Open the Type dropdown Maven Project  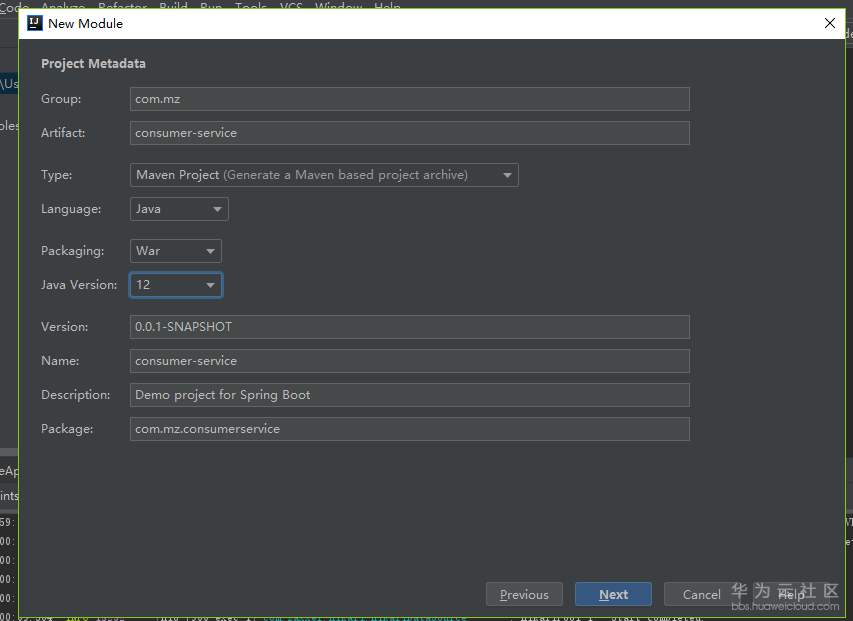click(x=324, y=175)
